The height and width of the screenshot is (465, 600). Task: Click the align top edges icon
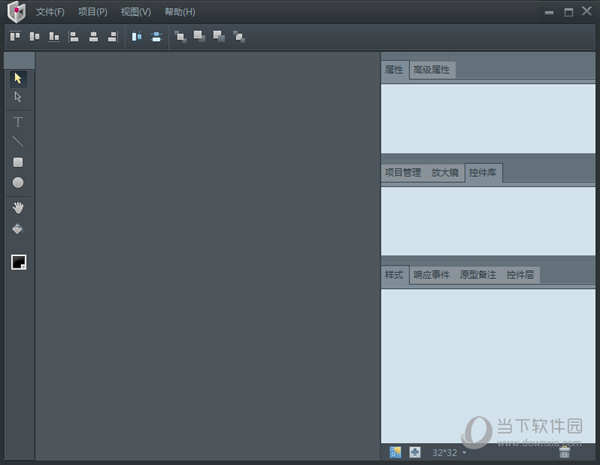pos(15,36)
